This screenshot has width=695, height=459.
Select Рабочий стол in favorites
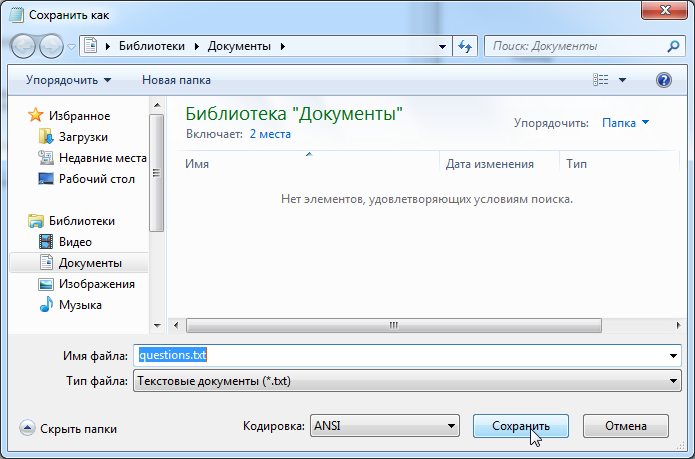tap(96, 179)
